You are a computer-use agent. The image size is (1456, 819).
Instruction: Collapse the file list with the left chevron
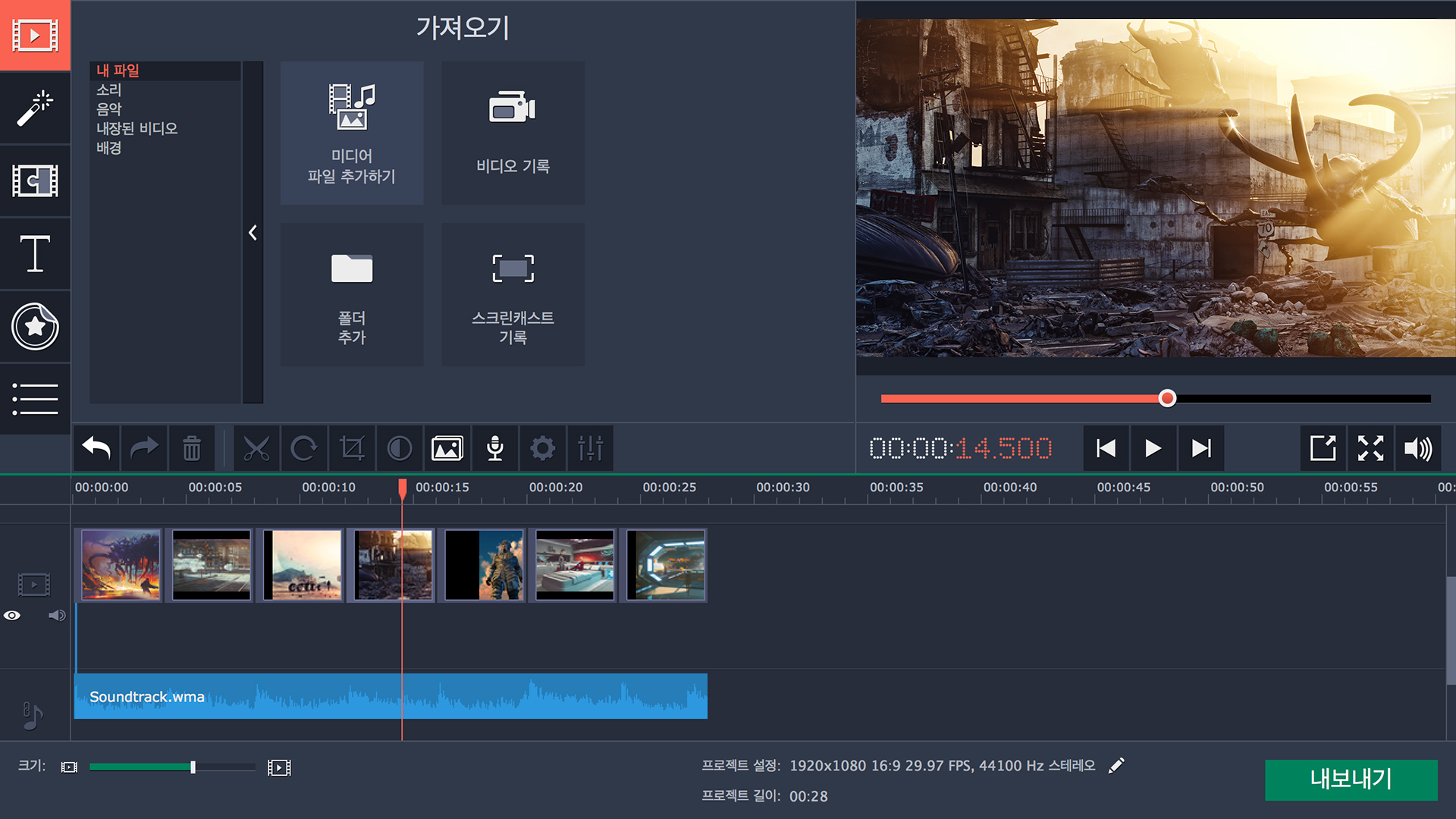[253, 233]
